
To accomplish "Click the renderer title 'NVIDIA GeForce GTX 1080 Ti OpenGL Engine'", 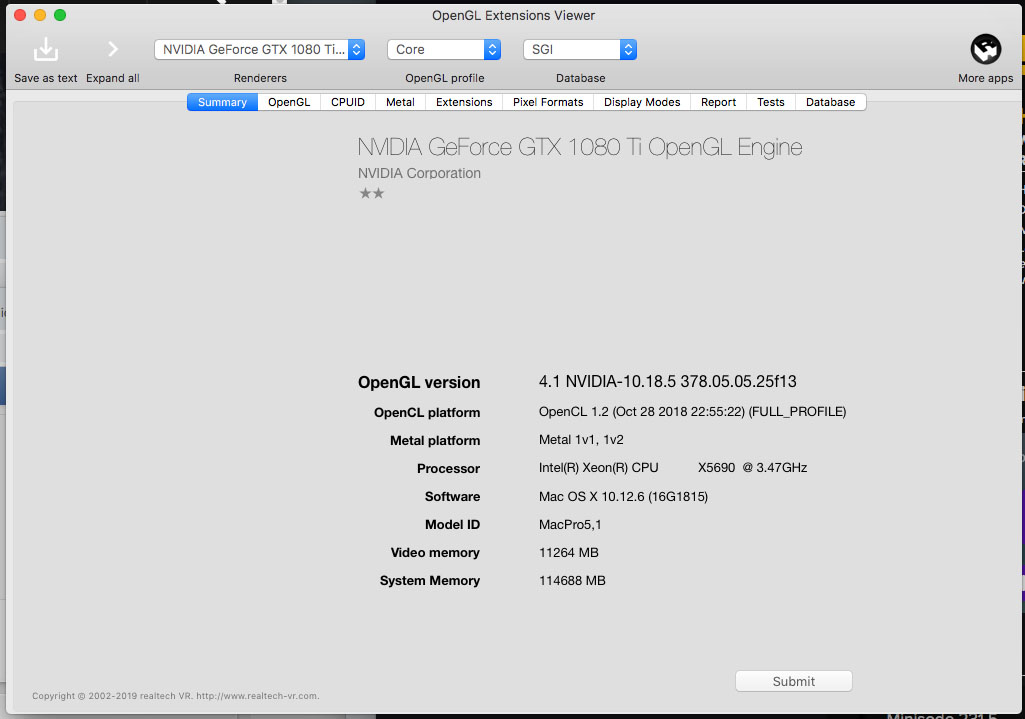I will coord(580,147).
